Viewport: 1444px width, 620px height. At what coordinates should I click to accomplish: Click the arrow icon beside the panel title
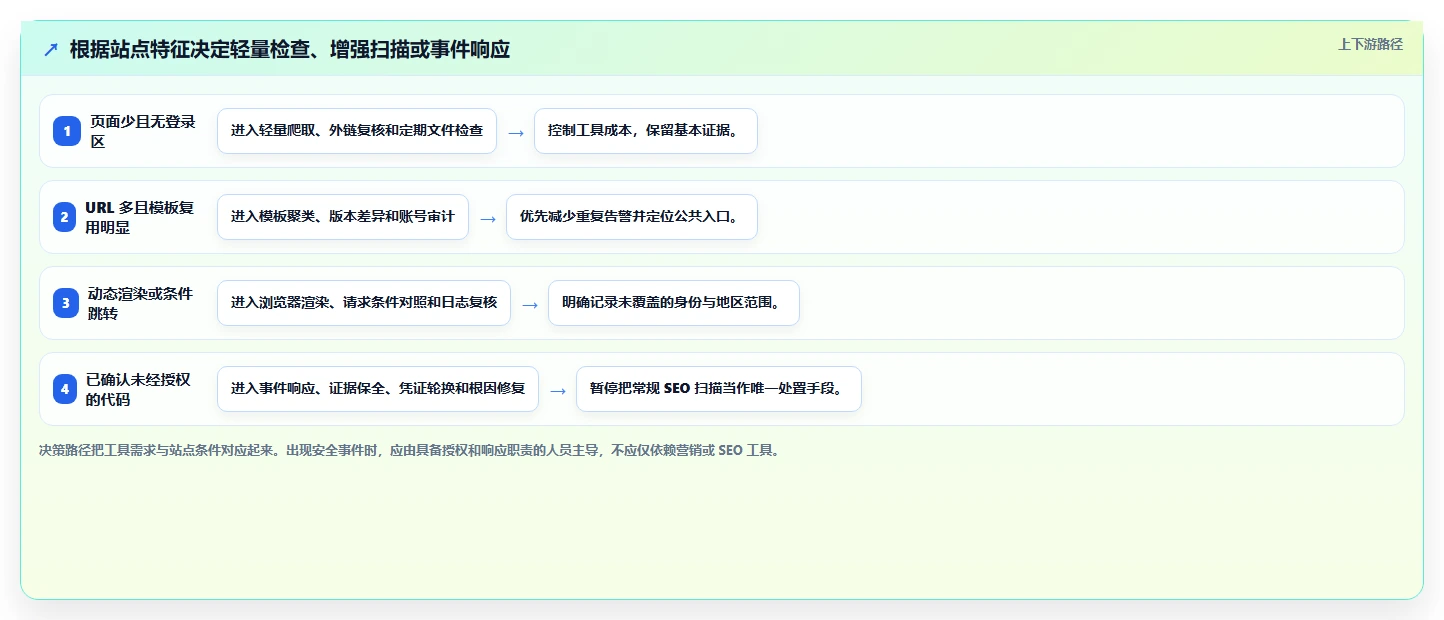pyautogui.click(x=51, y=49)
